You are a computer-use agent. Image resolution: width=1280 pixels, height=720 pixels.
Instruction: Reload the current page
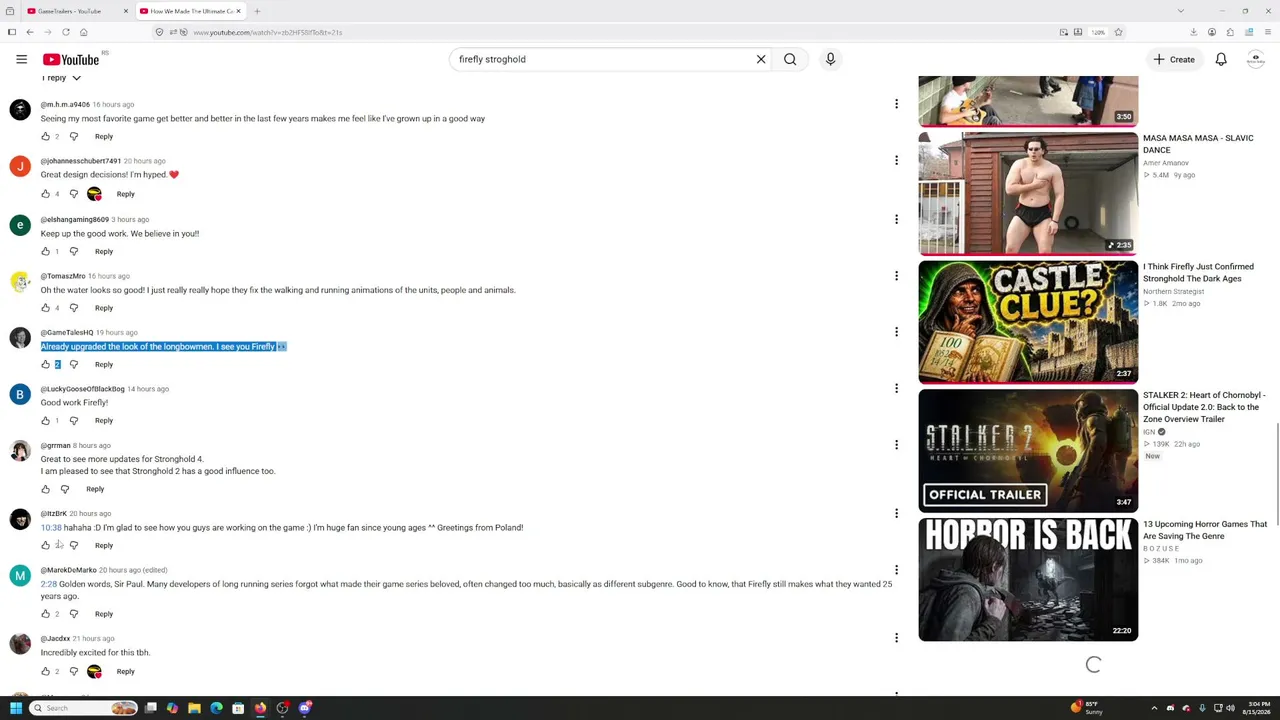coord(66,32)
